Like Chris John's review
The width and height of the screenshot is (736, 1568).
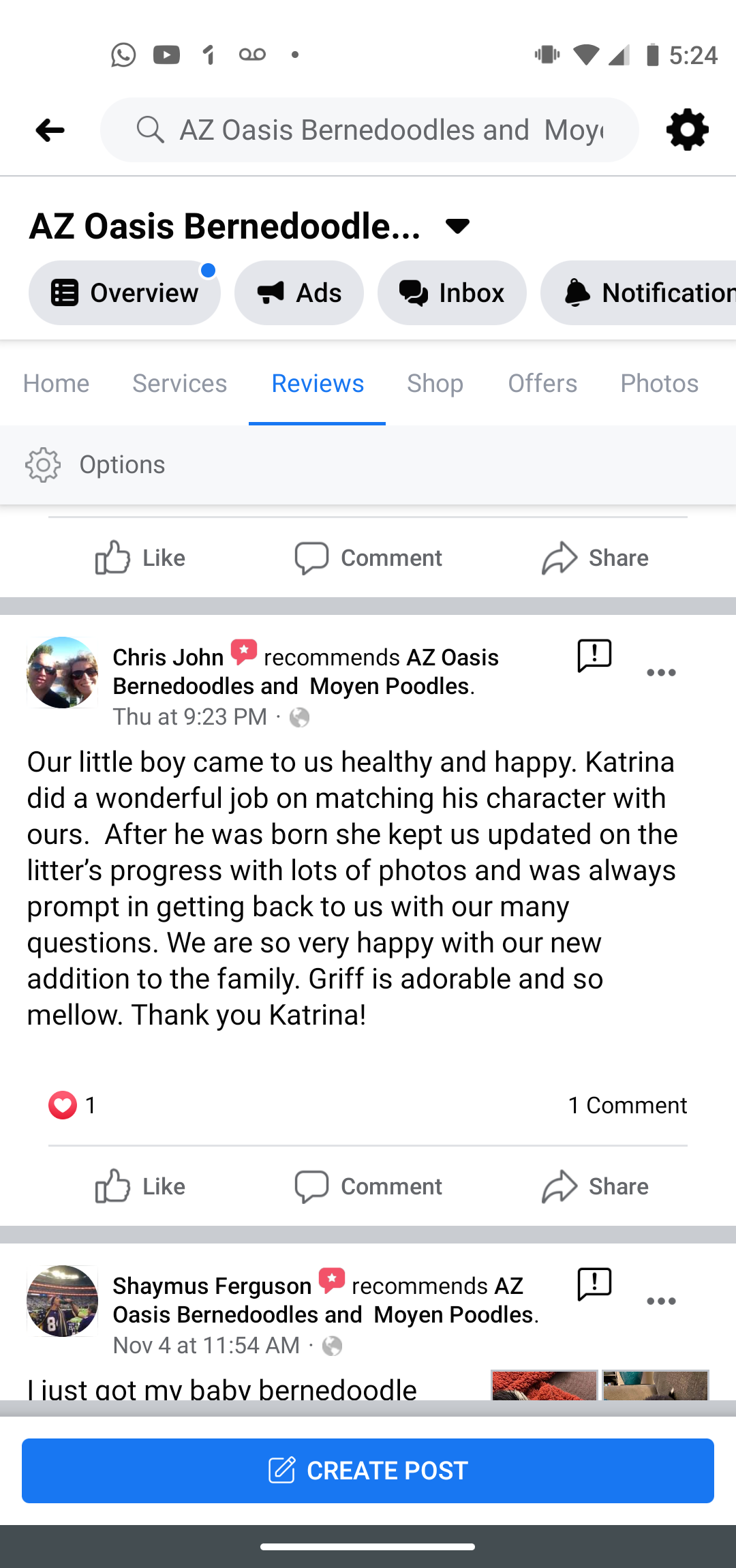(x=140, y=1186)
